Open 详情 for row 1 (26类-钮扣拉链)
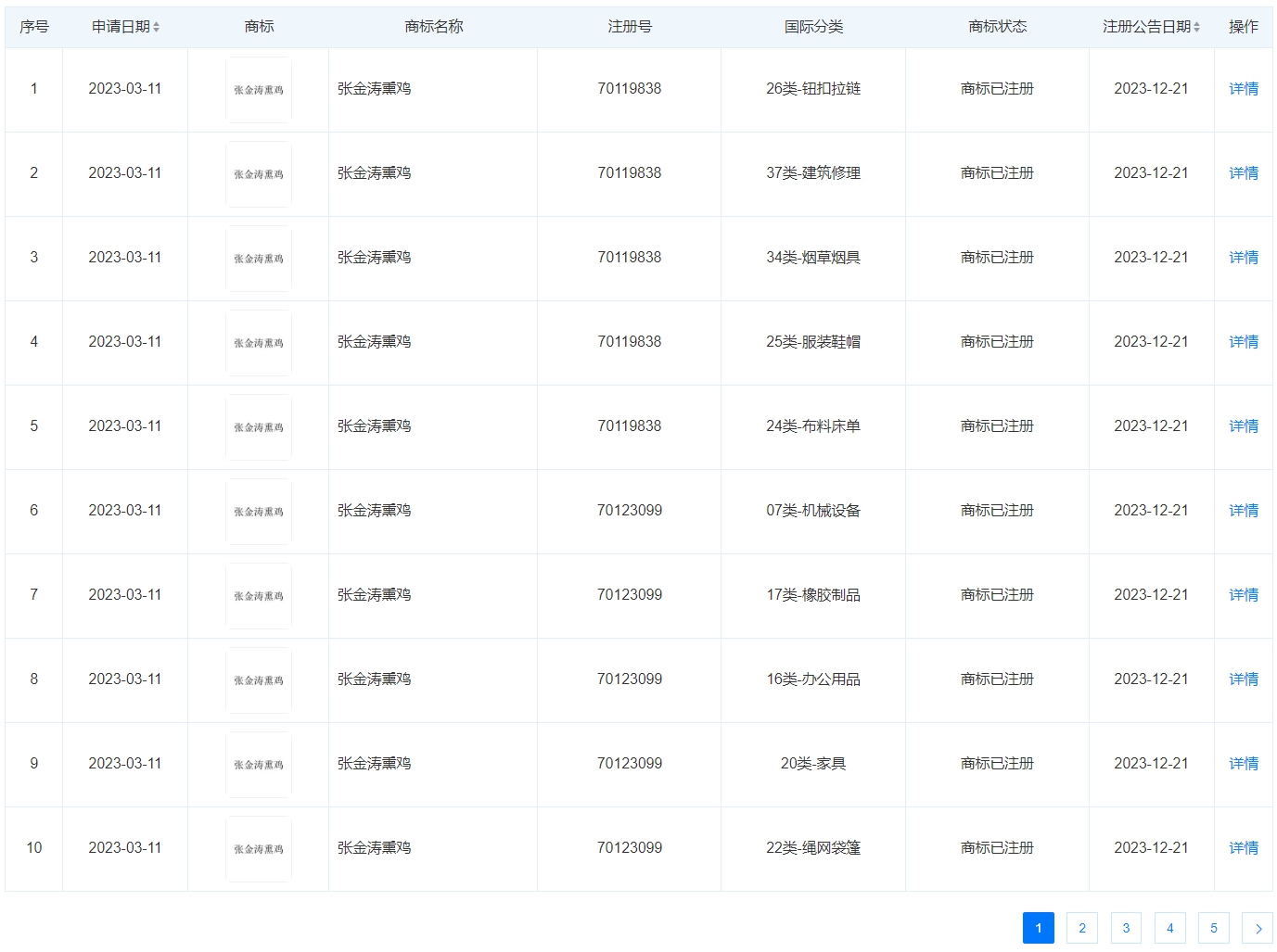The width and height of the screenshot is (1277, 952). click(1244, 89)
